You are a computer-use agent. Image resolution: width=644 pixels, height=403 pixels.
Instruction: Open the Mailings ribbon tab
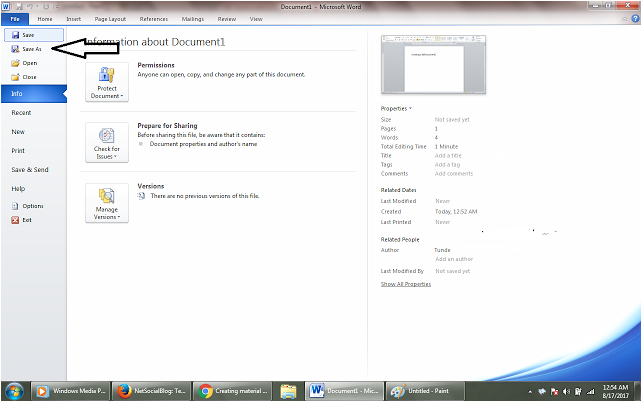point(193,19)
